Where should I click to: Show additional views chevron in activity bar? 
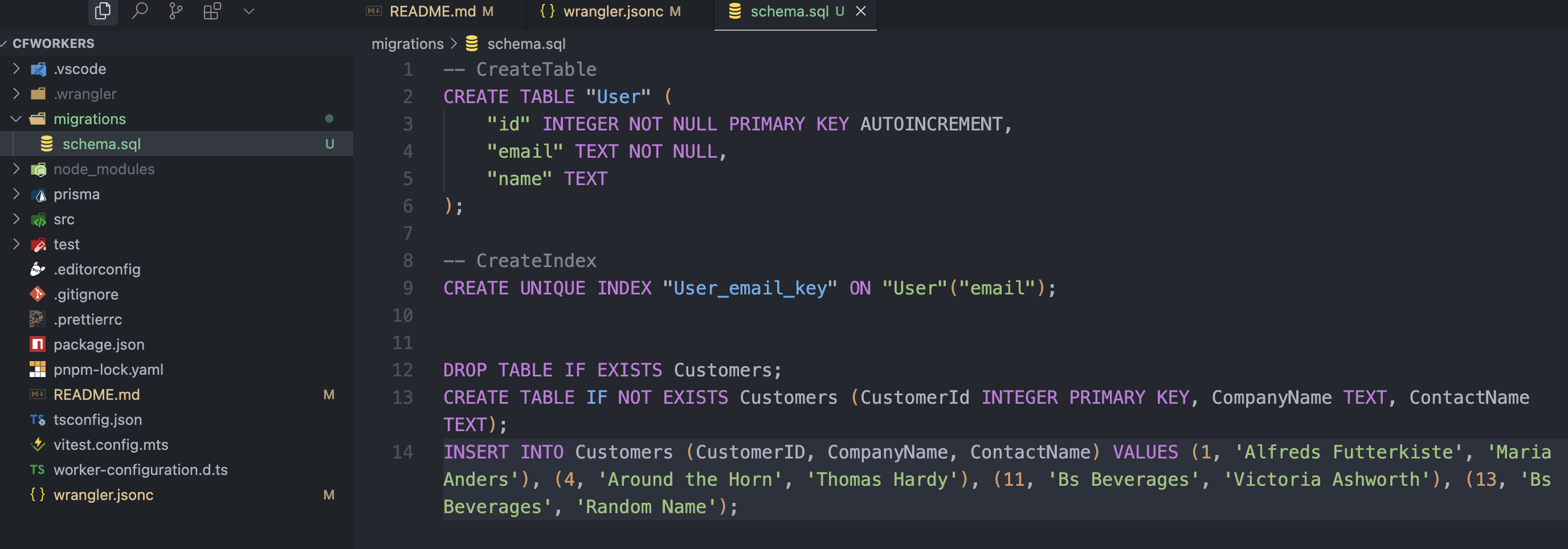tap(248, 11)
